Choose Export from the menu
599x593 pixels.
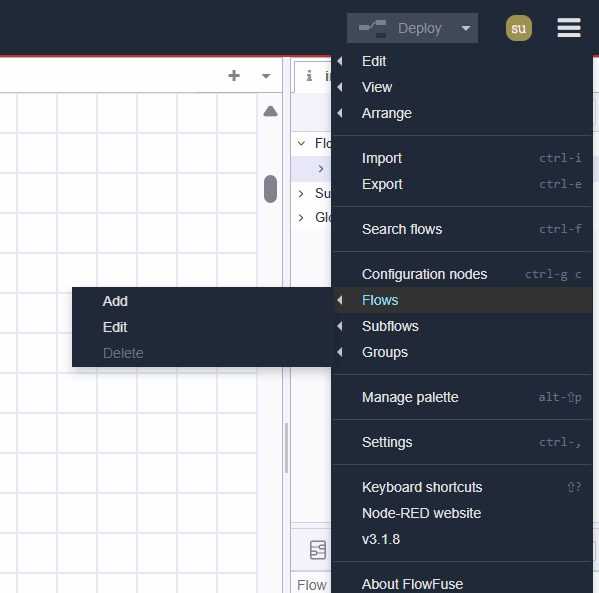tap(462, 184)
